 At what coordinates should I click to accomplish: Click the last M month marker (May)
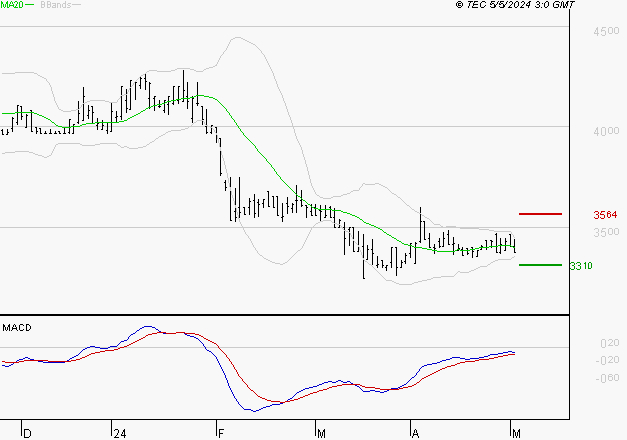516,434
